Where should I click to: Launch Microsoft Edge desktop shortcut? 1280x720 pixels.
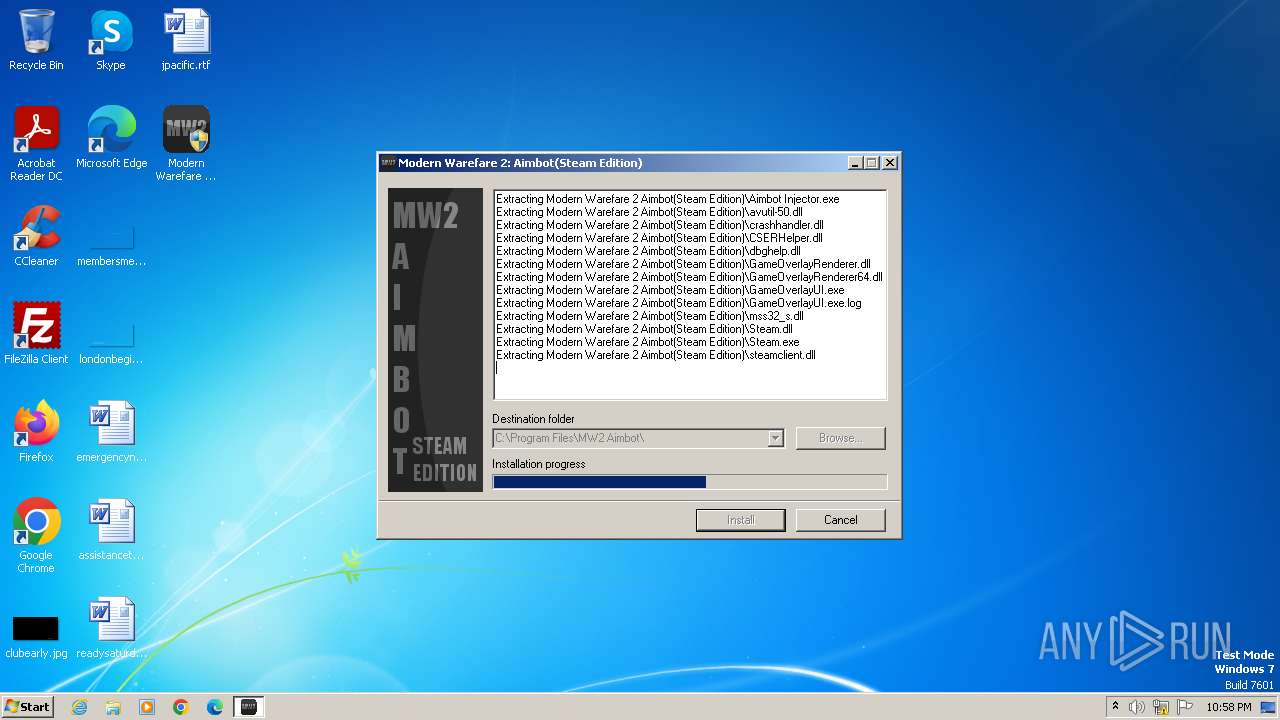point(111,137)
